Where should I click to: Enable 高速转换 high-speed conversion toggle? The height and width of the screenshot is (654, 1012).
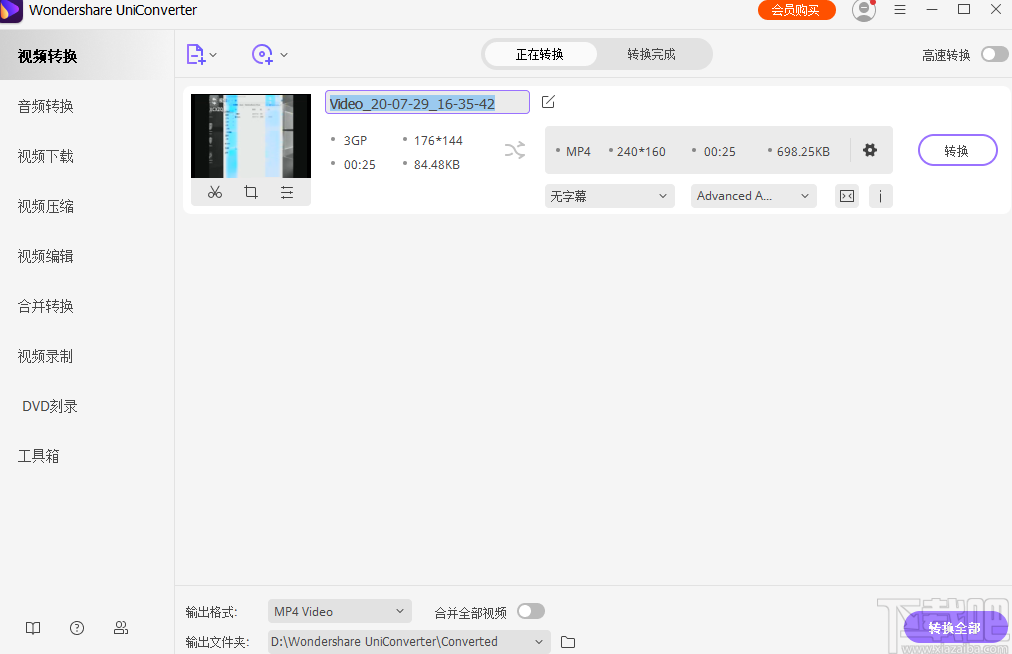click(x=994, y=55)
